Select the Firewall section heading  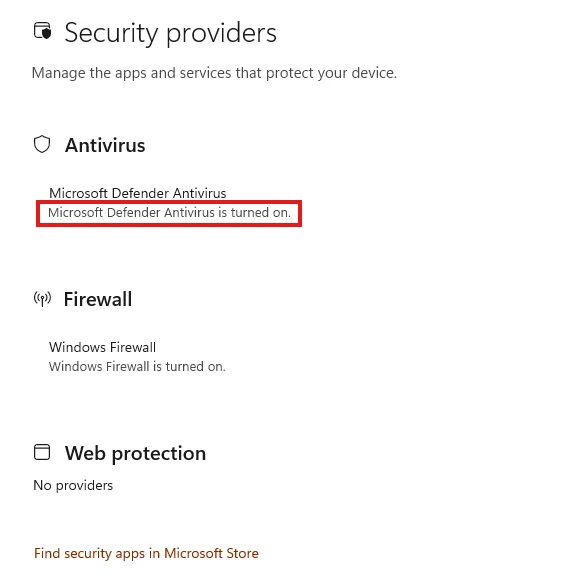click(98, 299)
